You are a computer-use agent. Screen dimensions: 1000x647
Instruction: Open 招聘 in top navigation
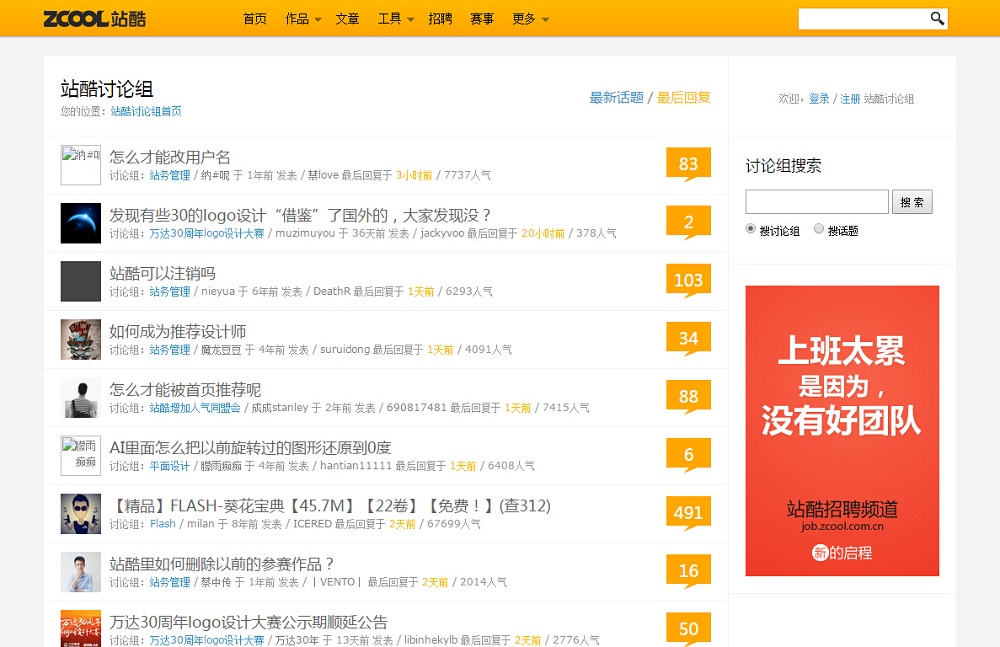click(440, 19)
